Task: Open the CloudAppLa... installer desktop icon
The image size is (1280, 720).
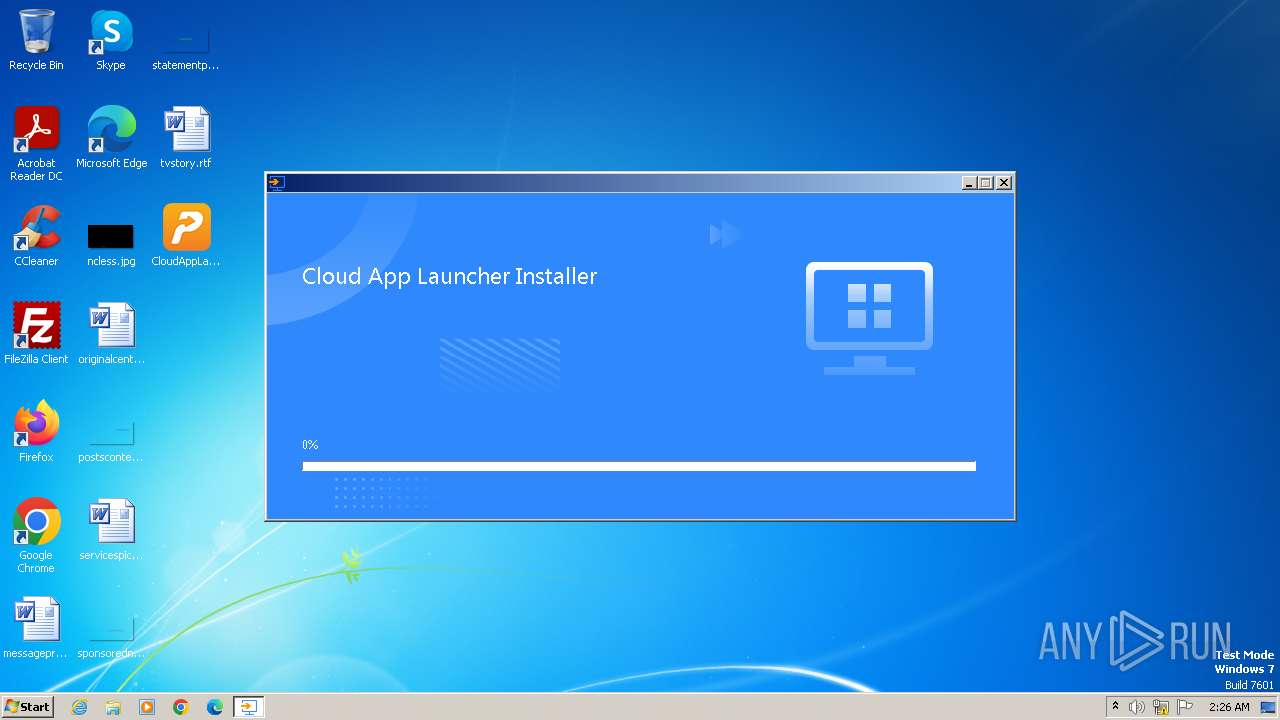Action: [186, 236]
